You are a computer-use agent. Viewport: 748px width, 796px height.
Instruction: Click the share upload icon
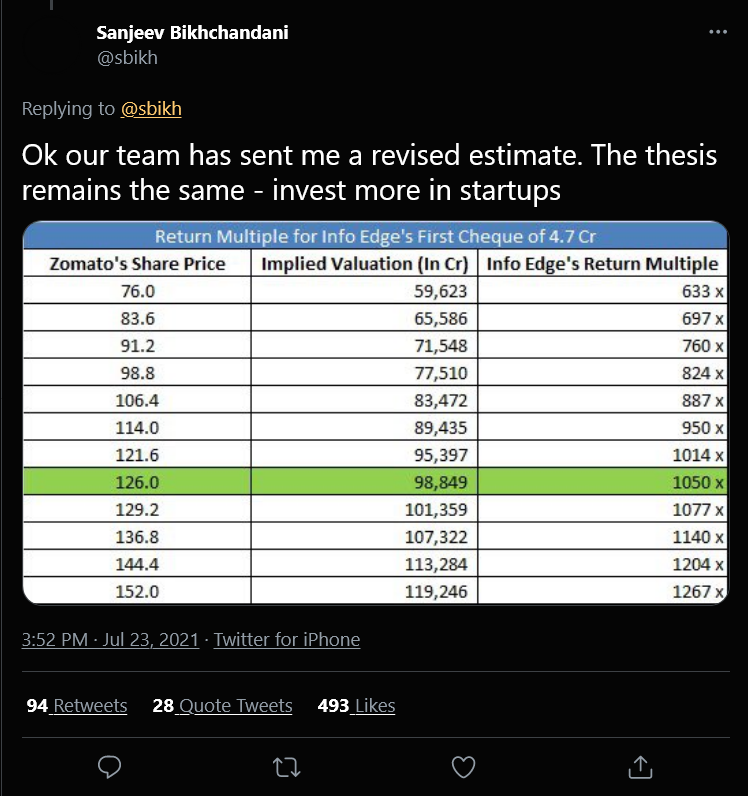[x=639, y=767]
